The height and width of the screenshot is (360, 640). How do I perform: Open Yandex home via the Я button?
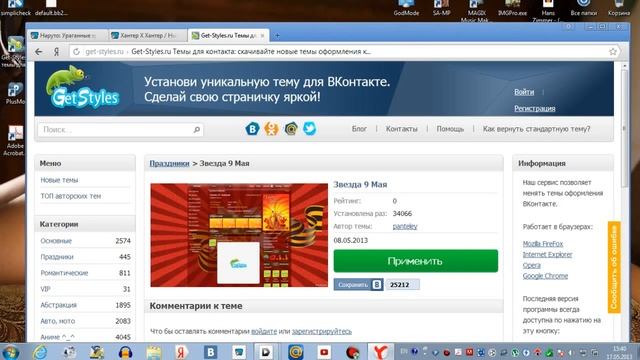click(x=57, y=52)
